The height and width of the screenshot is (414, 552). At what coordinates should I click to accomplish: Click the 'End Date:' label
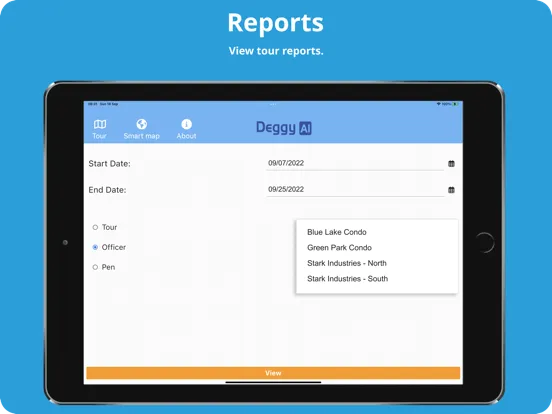107,190
